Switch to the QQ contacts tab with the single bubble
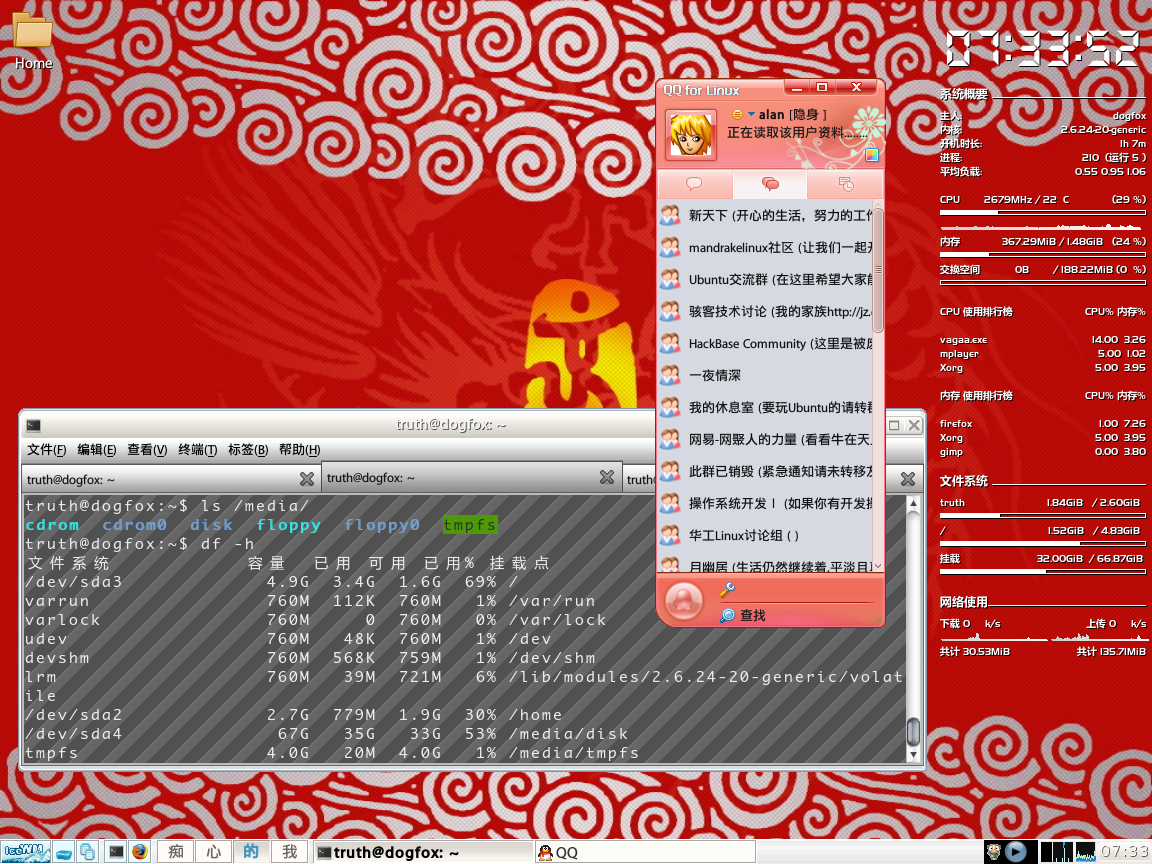1152x864 pixels. [x=694, y=184]
